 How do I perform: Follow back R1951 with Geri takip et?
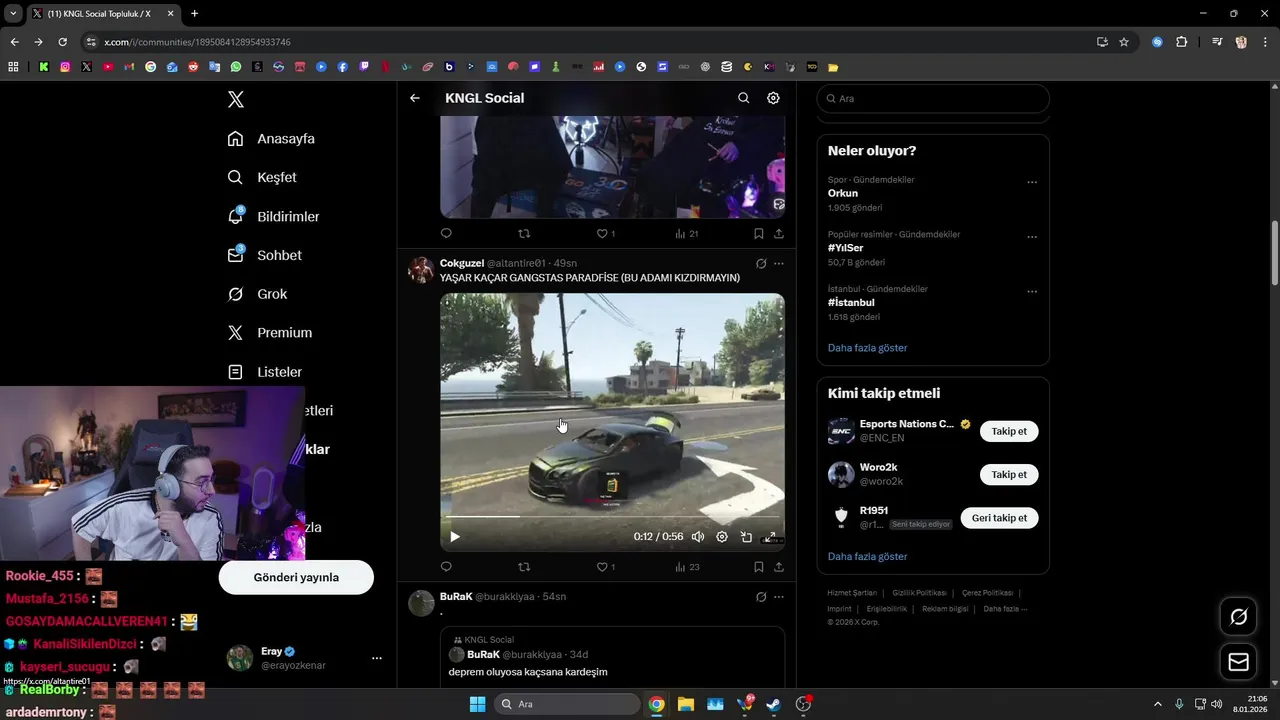[x=999, y=518]
